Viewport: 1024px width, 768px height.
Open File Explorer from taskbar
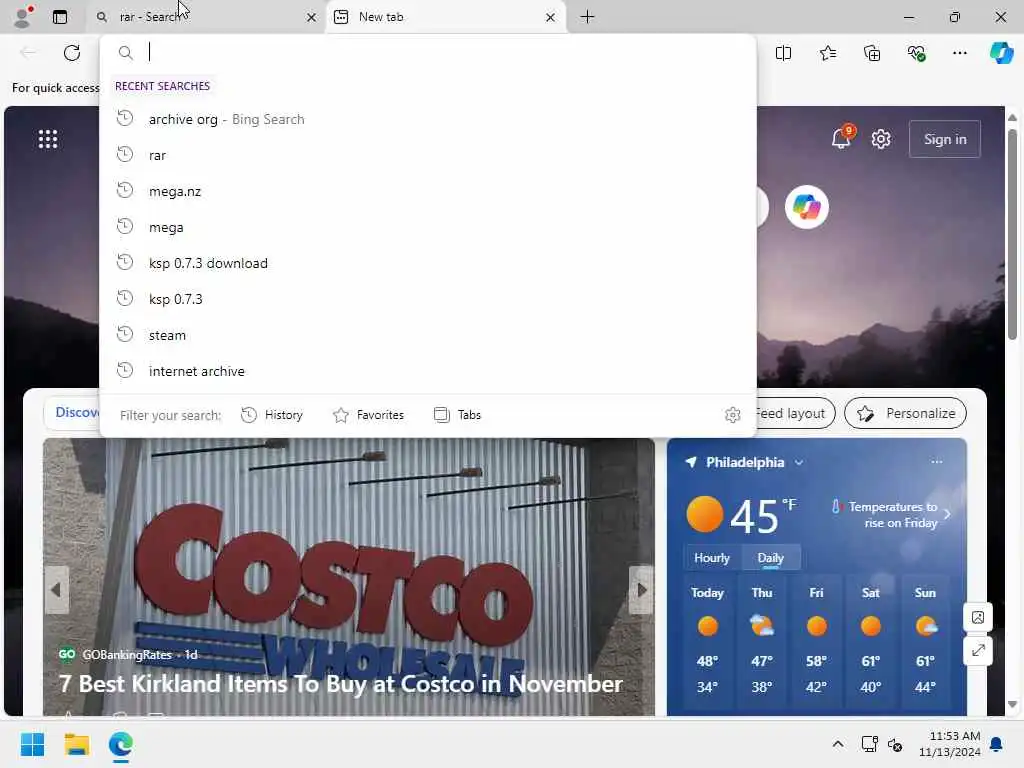tap(76, 744)
